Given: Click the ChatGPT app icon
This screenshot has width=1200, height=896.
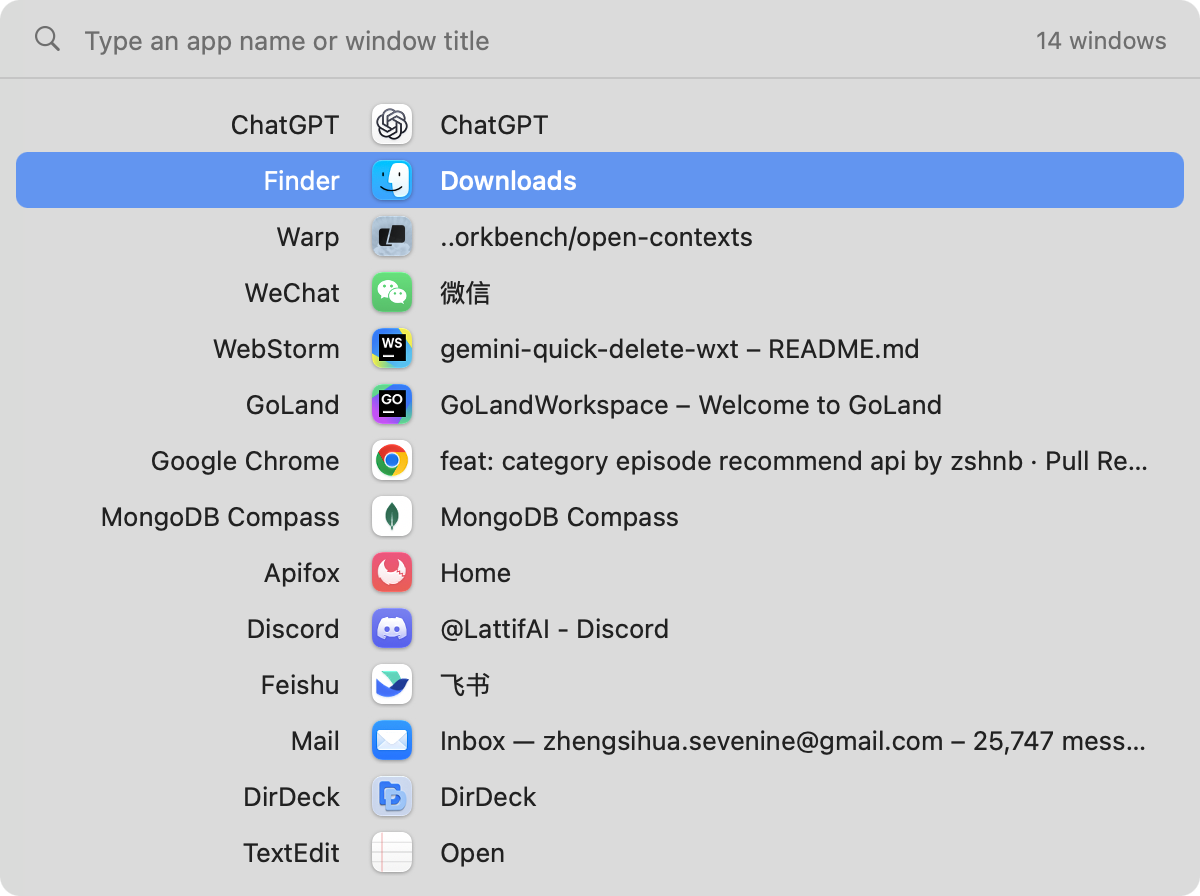Looking at the screenshot, I should point(392,125).
